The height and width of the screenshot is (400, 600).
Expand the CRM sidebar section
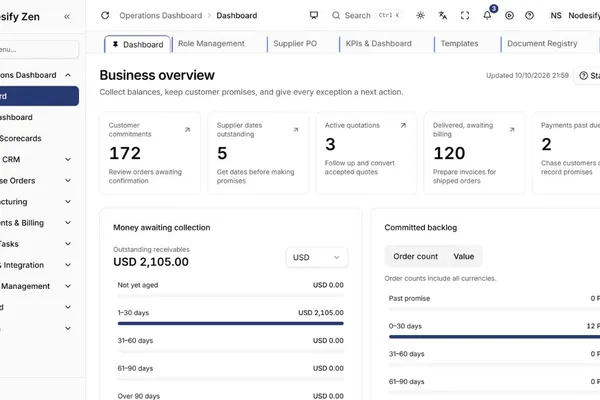(x=68, y=159)
